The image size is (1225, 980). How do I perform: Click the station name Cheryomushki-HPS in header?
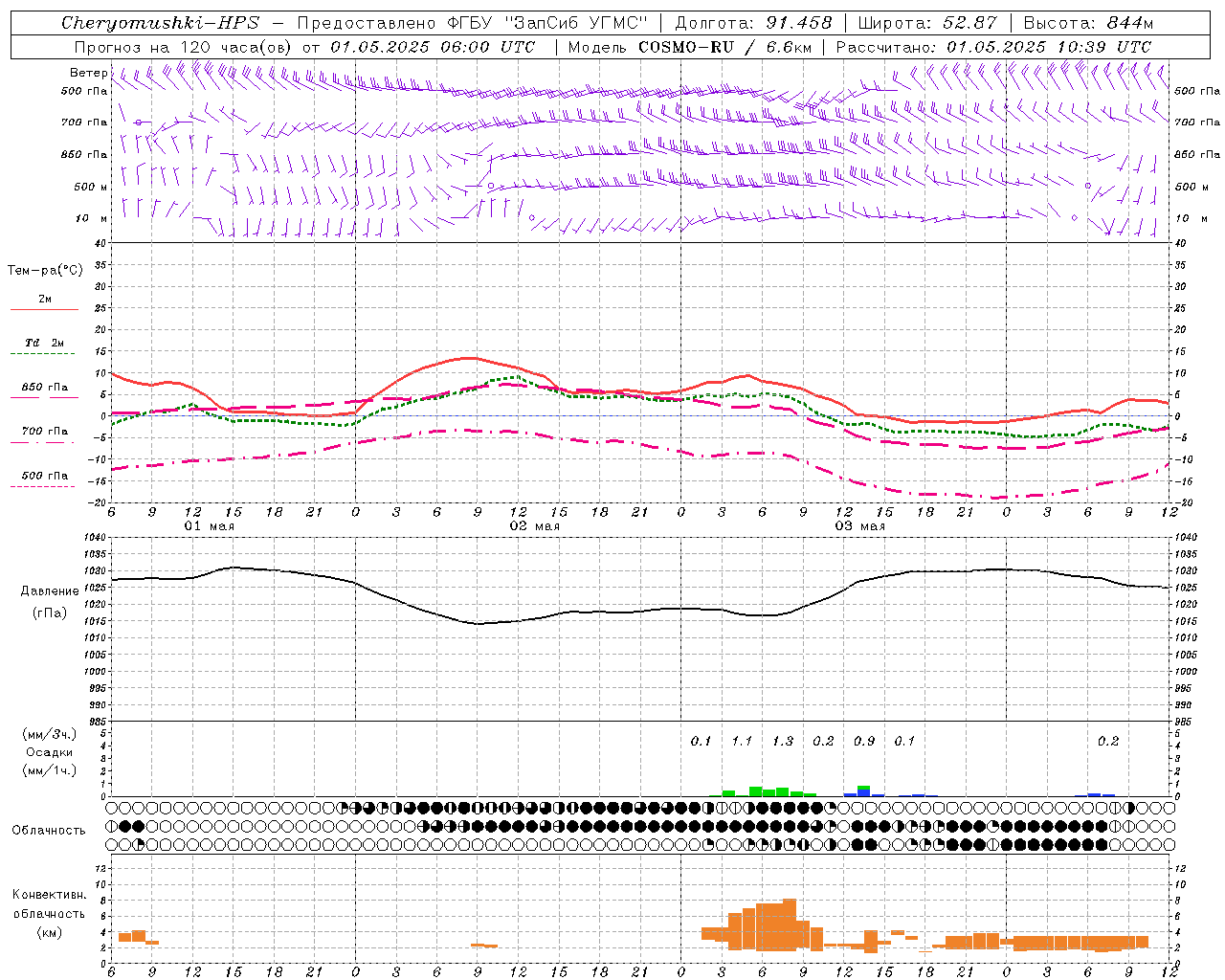[x=161, y=23]
